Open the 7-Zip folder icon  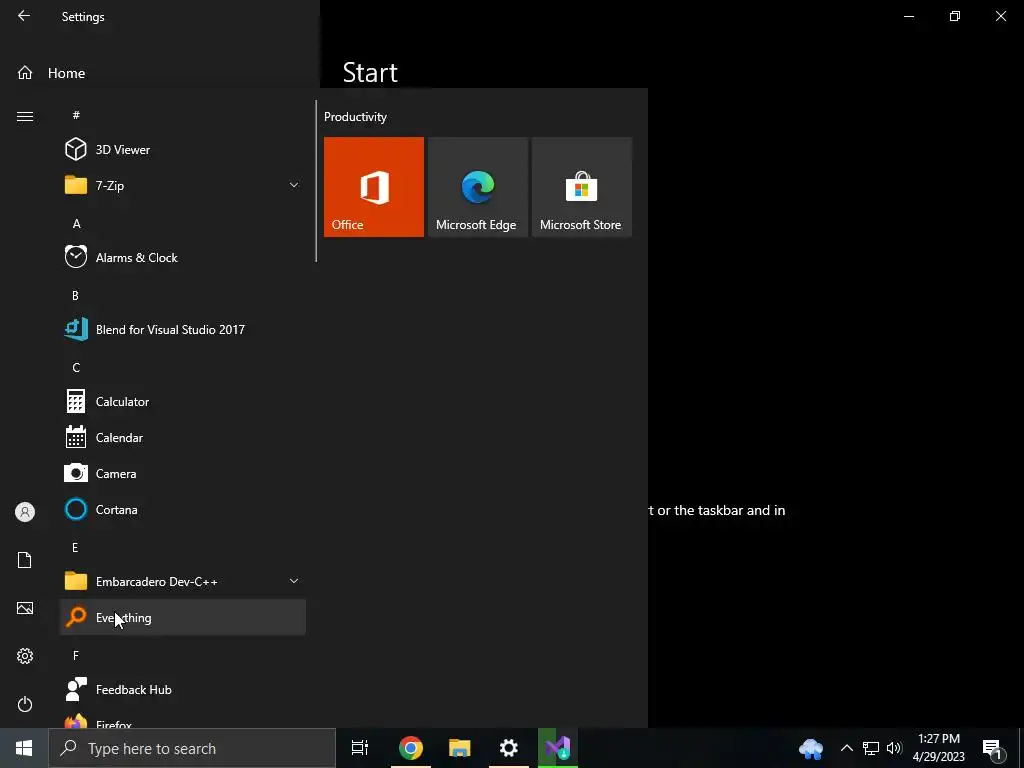tap(76, 185)
